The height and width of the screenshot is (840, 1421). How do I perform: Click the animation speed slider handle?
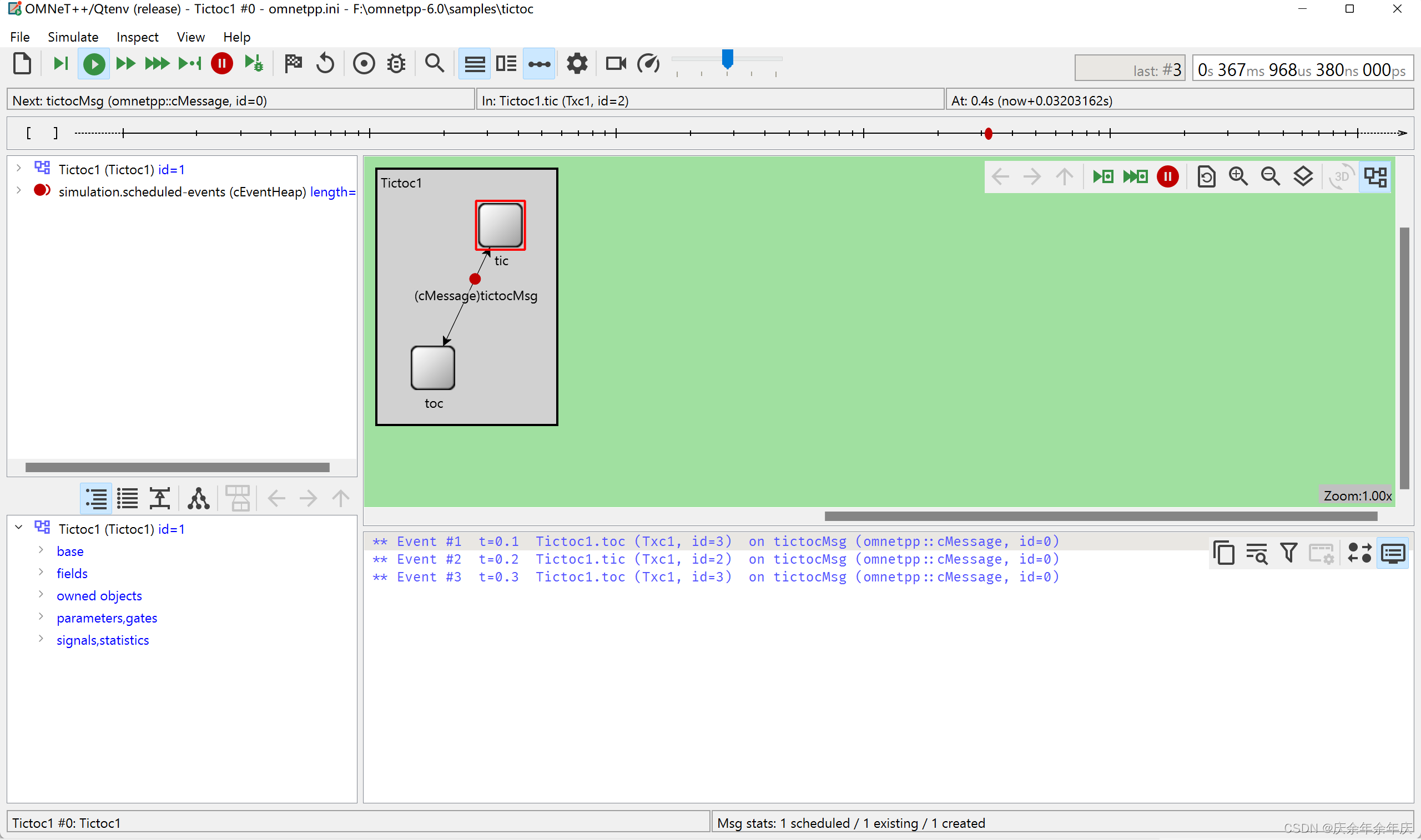tap(728, 59)
